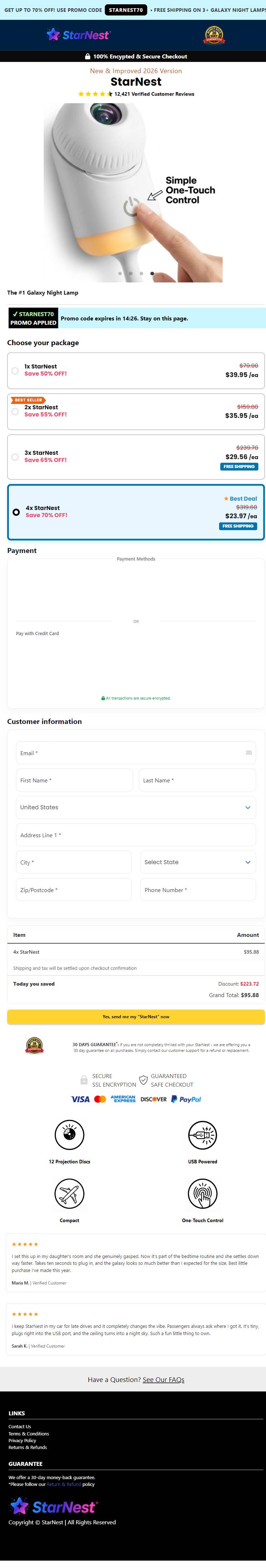
Task: Click the star rating under the StarNest title
Action: [x=95, y=94]
